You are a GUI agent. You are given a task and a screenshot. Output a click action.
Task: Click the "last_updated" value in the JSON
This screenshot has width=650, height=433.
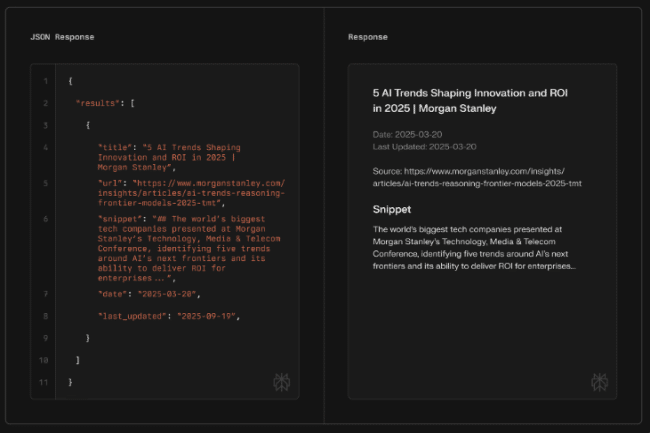208,316
